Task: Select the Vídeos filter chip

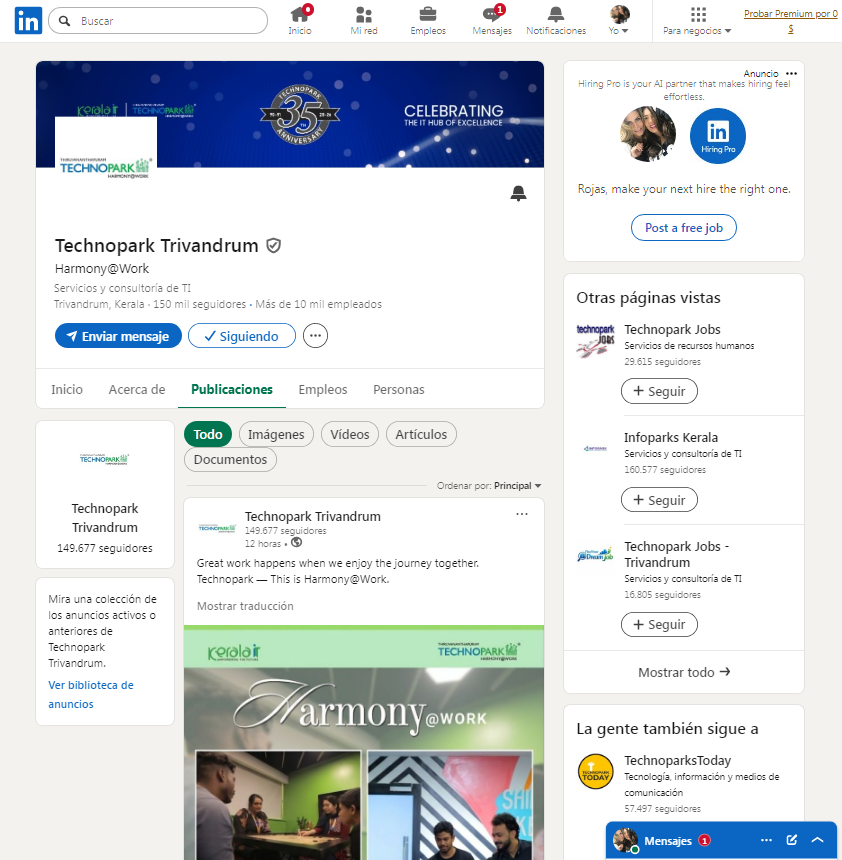Action: (x=350, y=434)
